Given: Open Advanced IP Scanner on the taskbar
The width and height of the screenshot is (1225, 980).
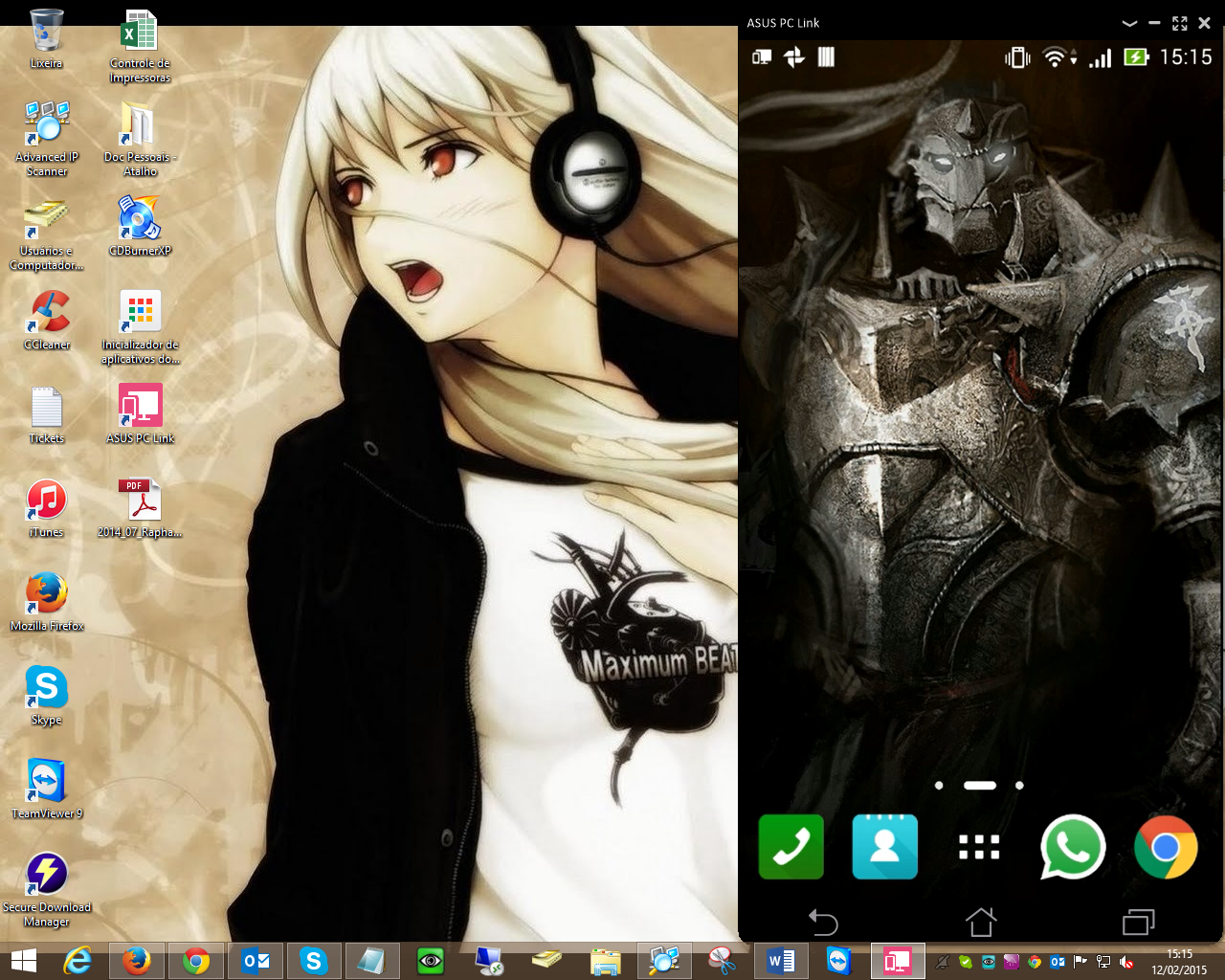Looking at the screenshot, I should click(x=663, y=961).
